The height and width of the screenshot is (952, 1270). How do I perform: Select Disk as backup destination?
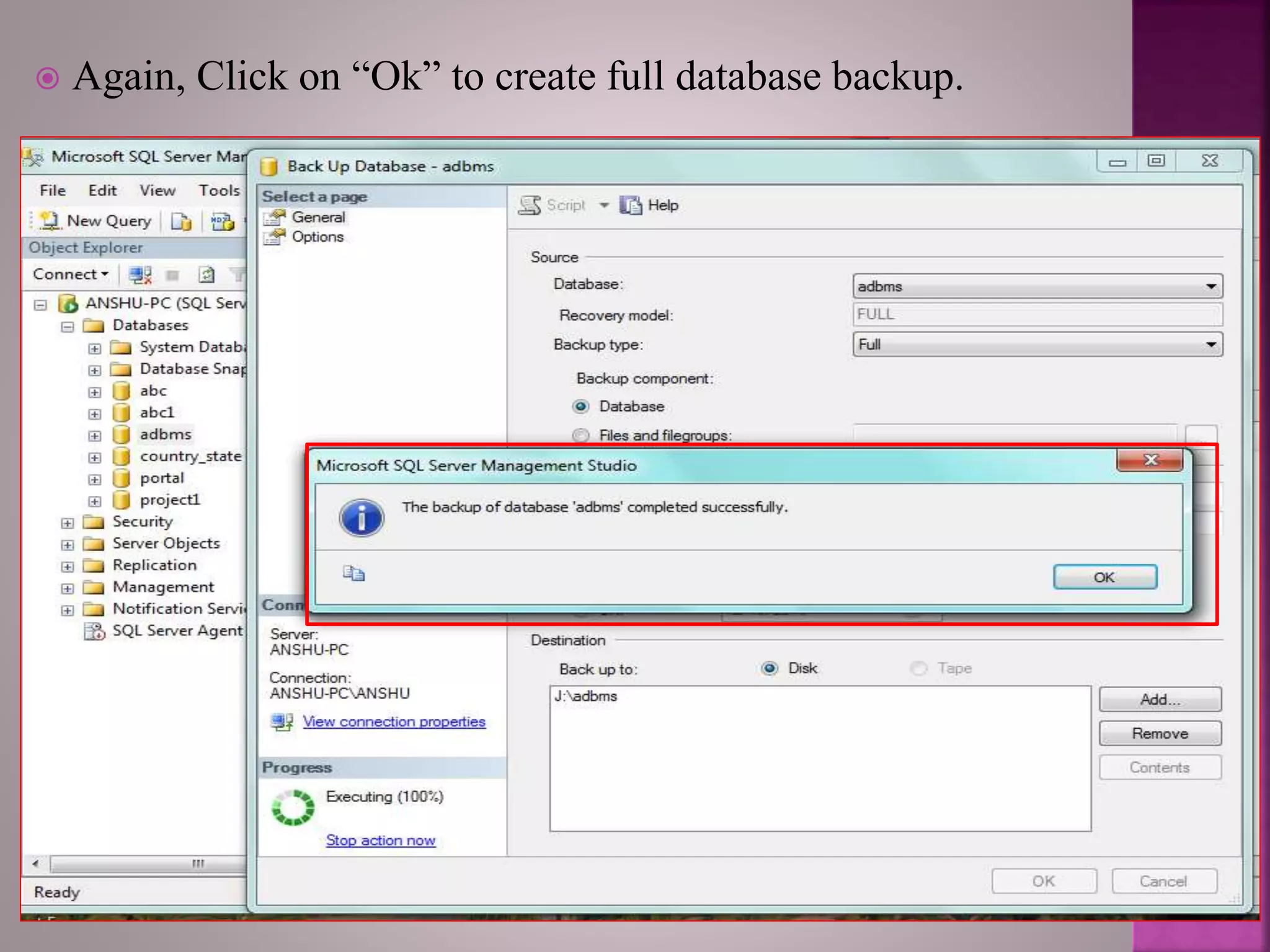coord(770,668)
